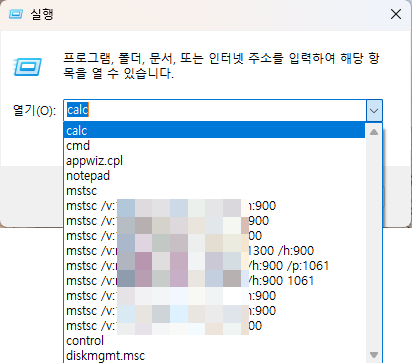Select the mstsc entry ending /h:900 1061
The height and width of the screenshot is (363, 412).
click(x=214, y=281)
